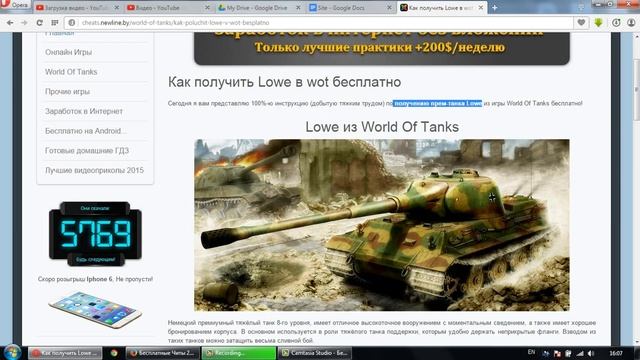Open the Opera menu button
The width and height of the screenshot is (640, 360).
coord(15,5)
